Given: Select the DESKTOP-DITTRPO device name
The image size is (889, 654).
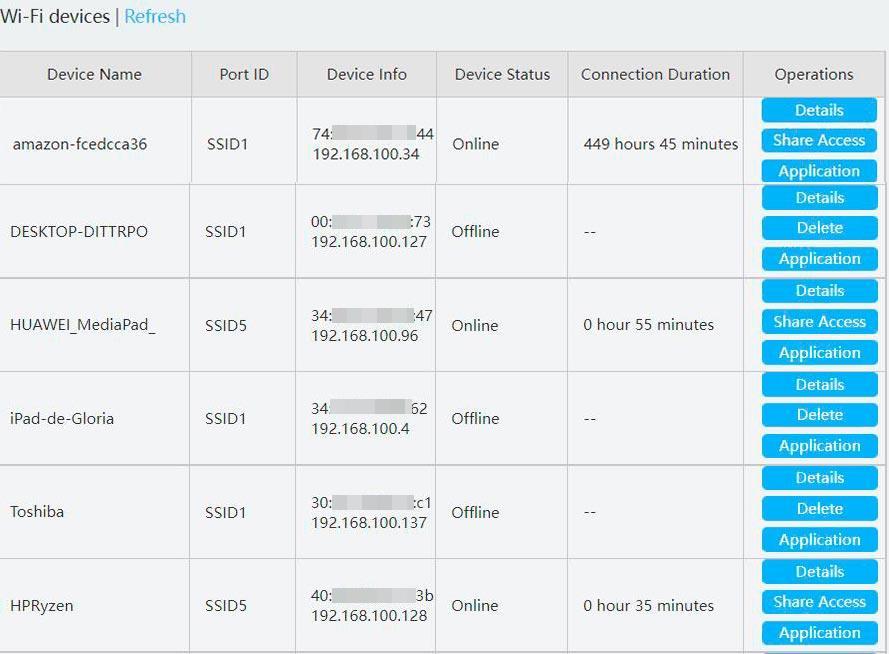Looking at the screenshot, I should coord(79,231).
